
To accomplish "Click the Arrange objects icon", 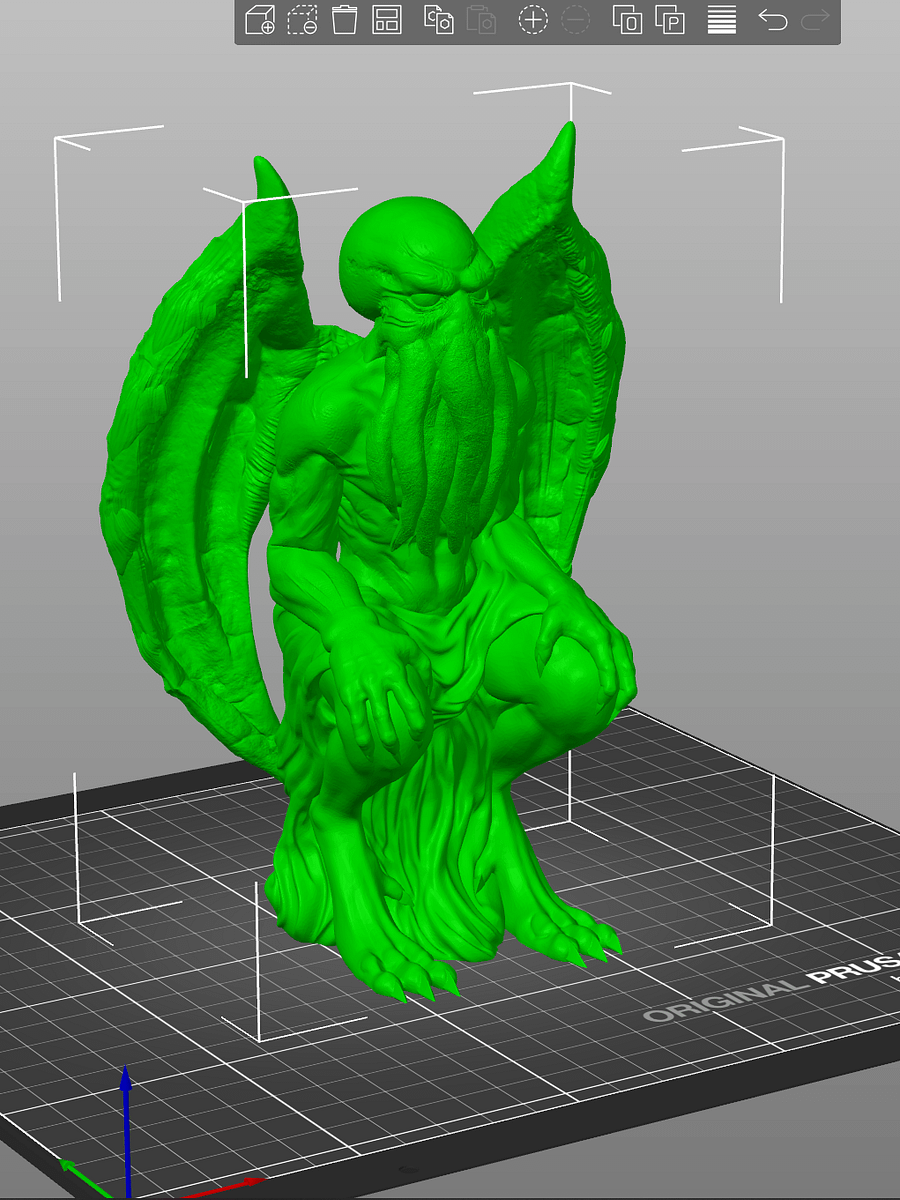I will [387, 20].
